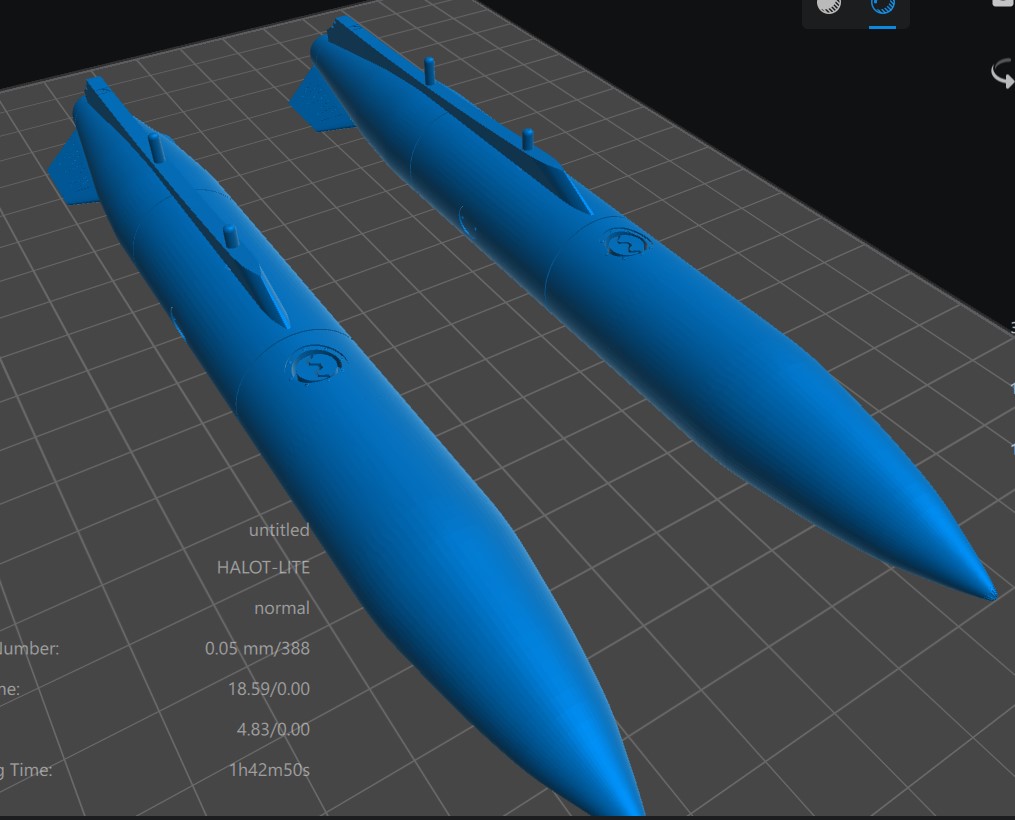Click the partially visible white icon at top-right corner
The image size is (1015, 820).
click(1003, 3)
